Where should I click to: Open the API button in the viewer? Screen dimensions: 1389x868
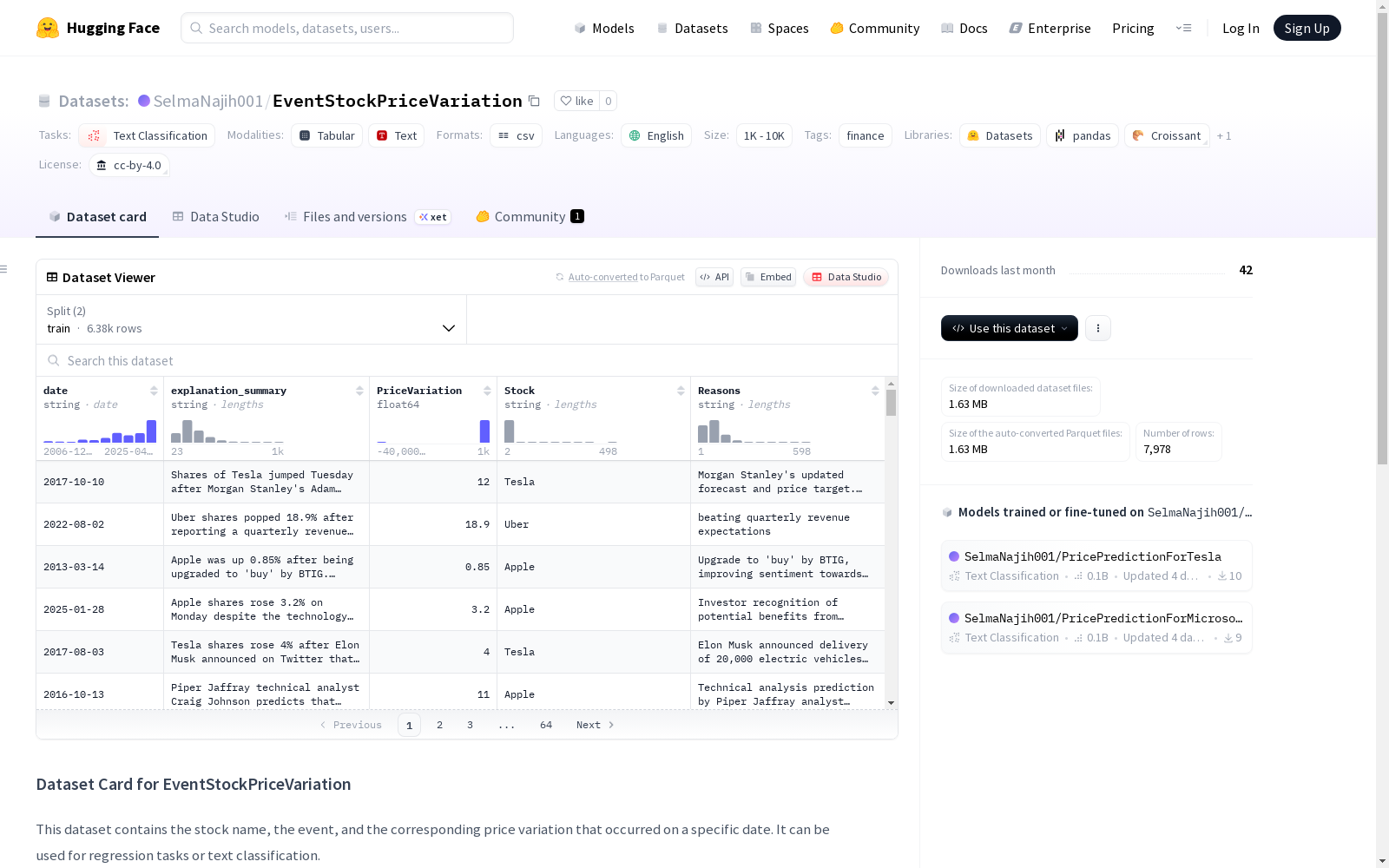(x=714, y=277)
